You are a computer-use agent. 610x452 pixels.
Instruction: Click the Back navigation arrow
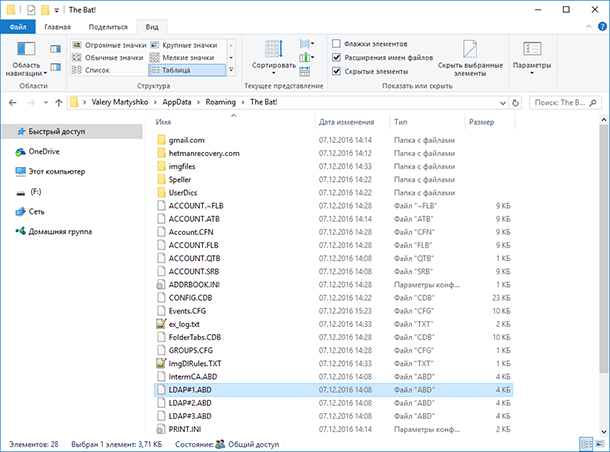pos(13,103)
